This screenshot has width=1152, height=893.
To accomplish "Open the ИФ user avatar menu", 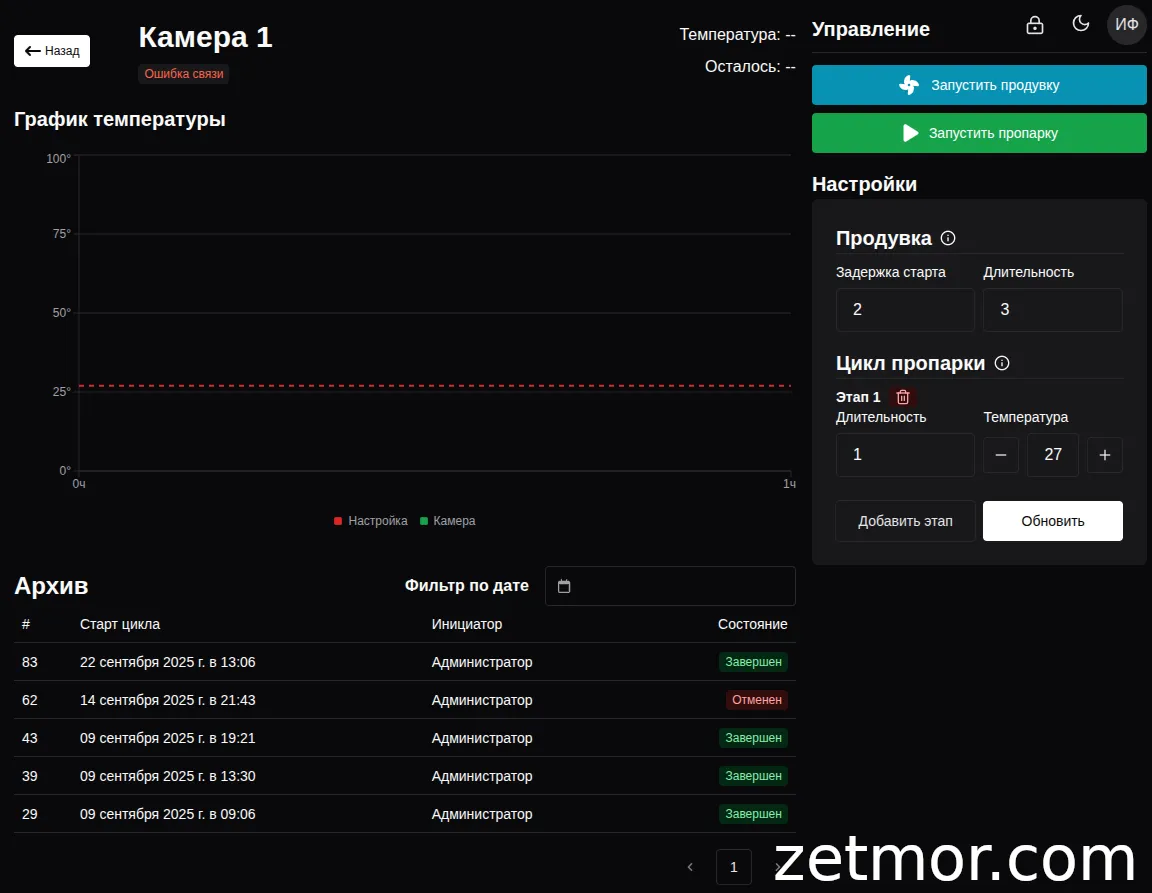I will pyautogui.click(x=1127, y=25).
